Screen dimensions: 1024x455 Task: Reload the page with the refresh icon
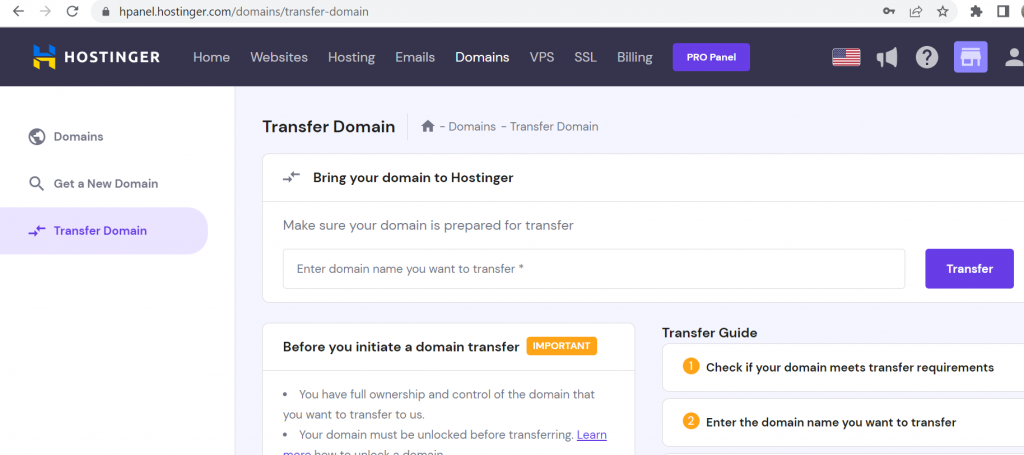(72, 11)
